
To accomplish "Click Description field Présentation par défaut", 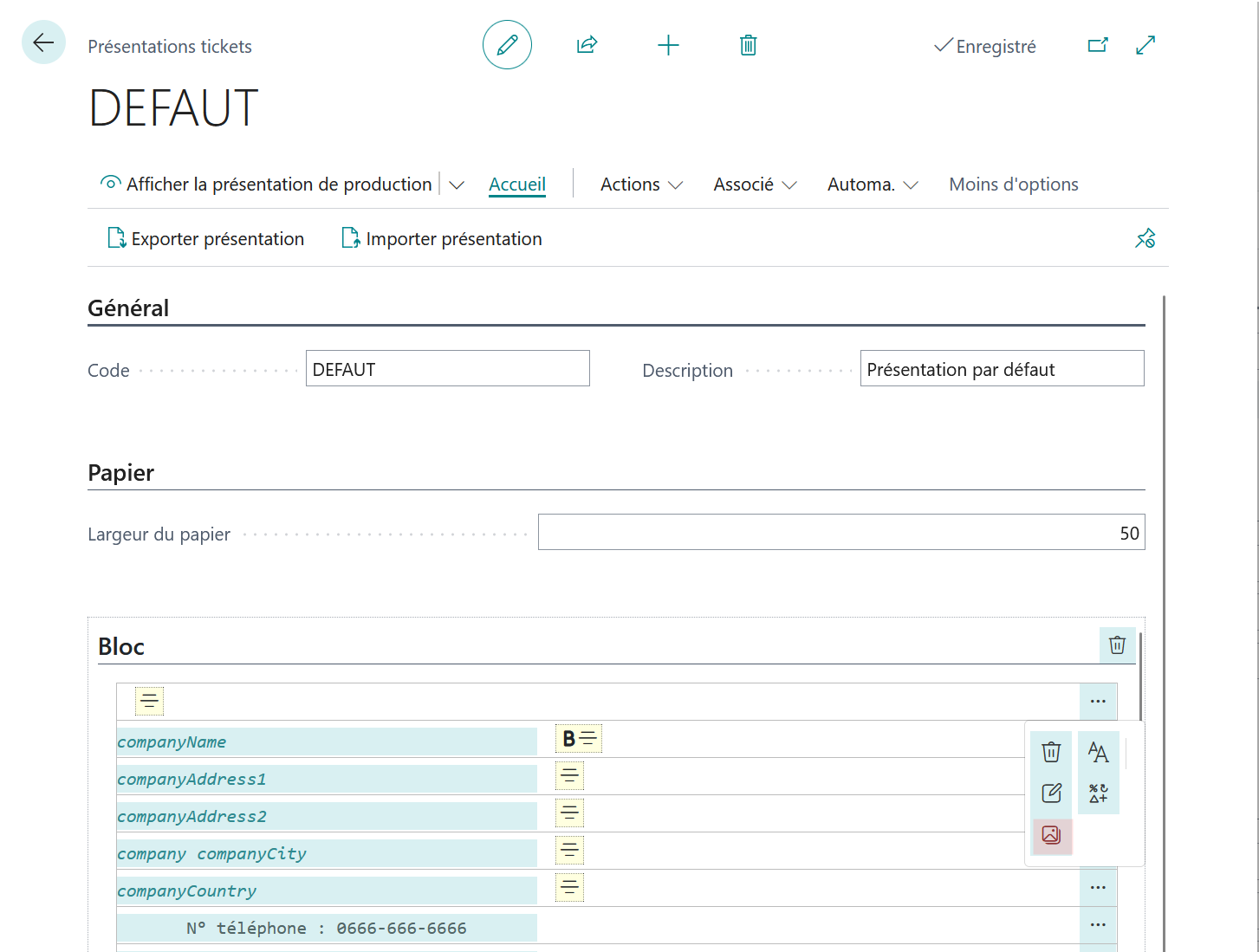I will [1003, 368].
